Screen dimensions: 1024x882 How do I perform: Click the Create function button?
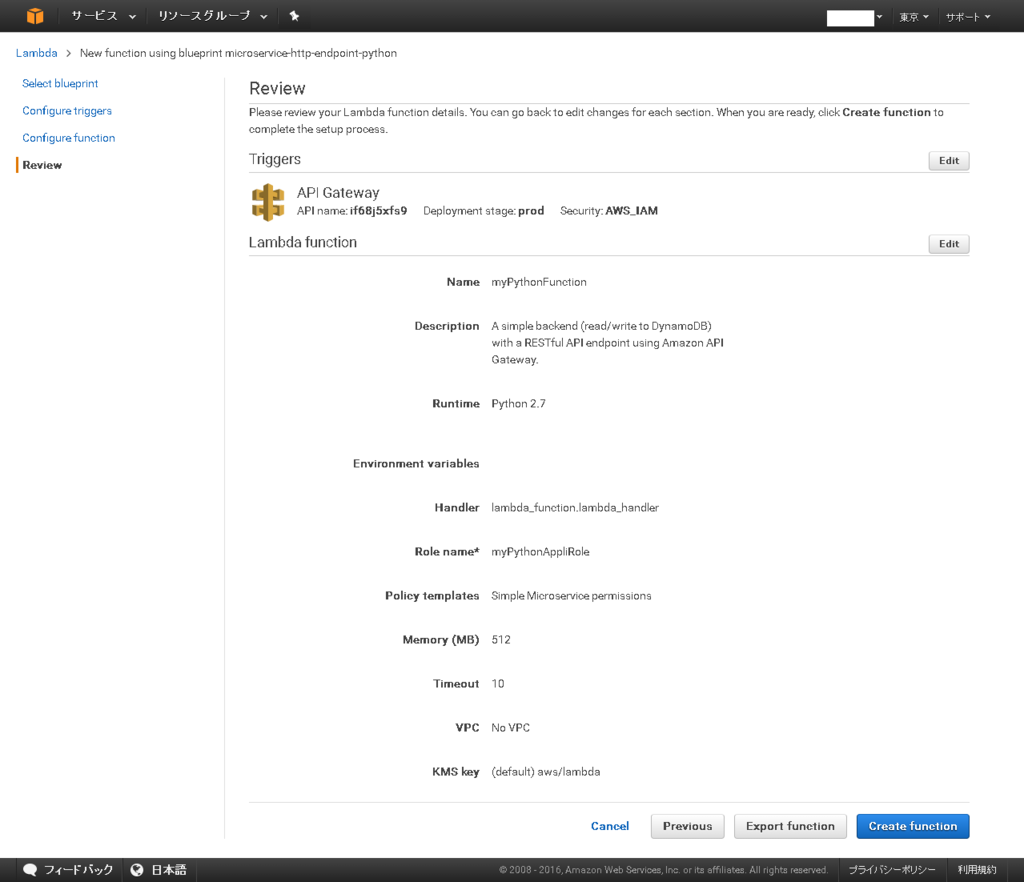(x=913, y=826)
